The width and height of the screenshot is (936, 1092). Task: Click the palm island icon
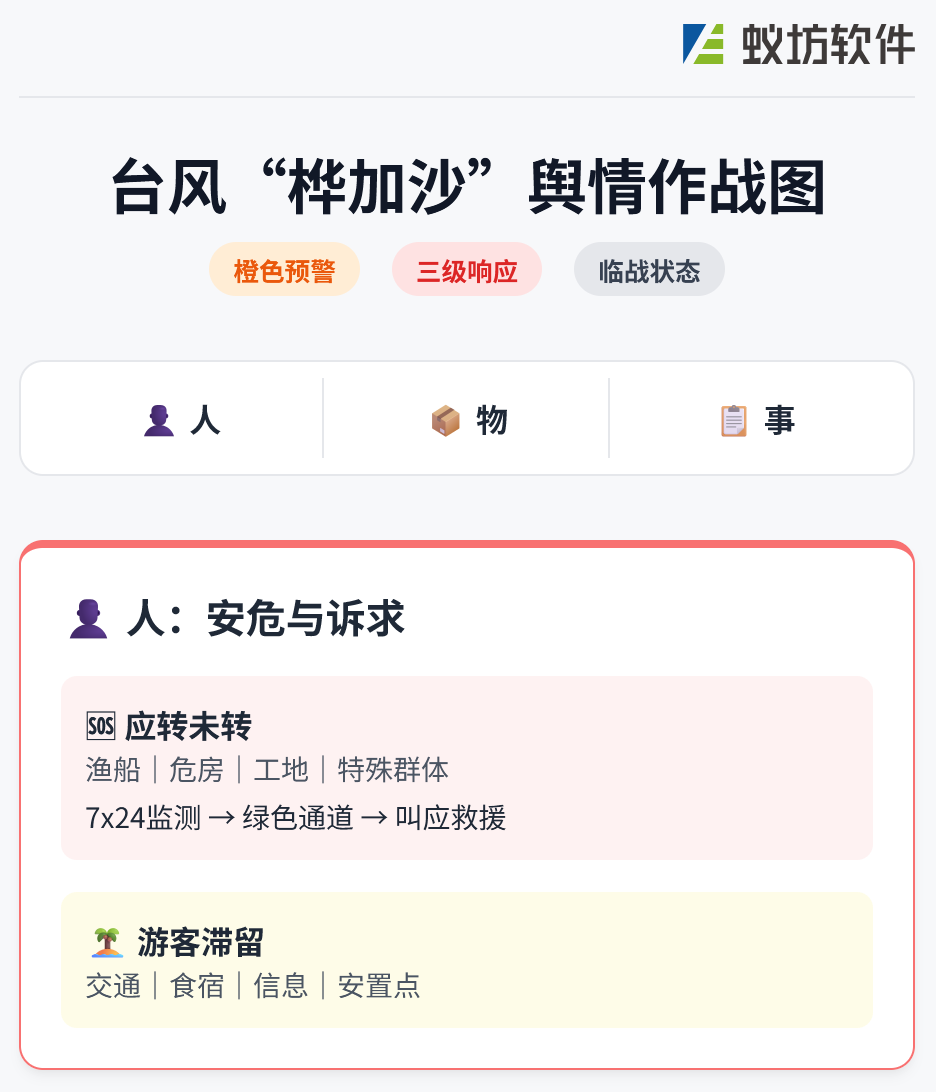click(x=107, y=942)
